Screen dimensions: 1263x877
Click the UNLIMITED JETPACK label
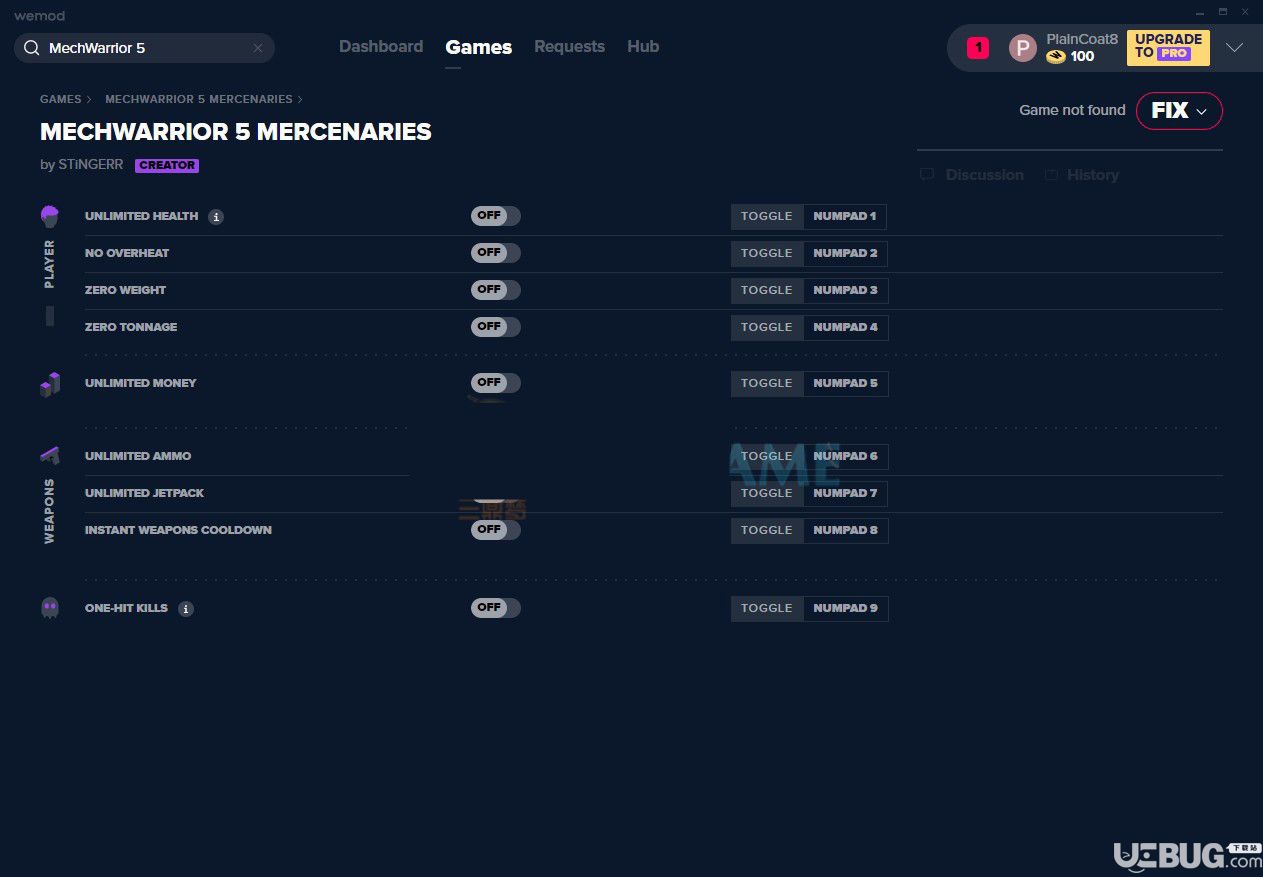145,493
